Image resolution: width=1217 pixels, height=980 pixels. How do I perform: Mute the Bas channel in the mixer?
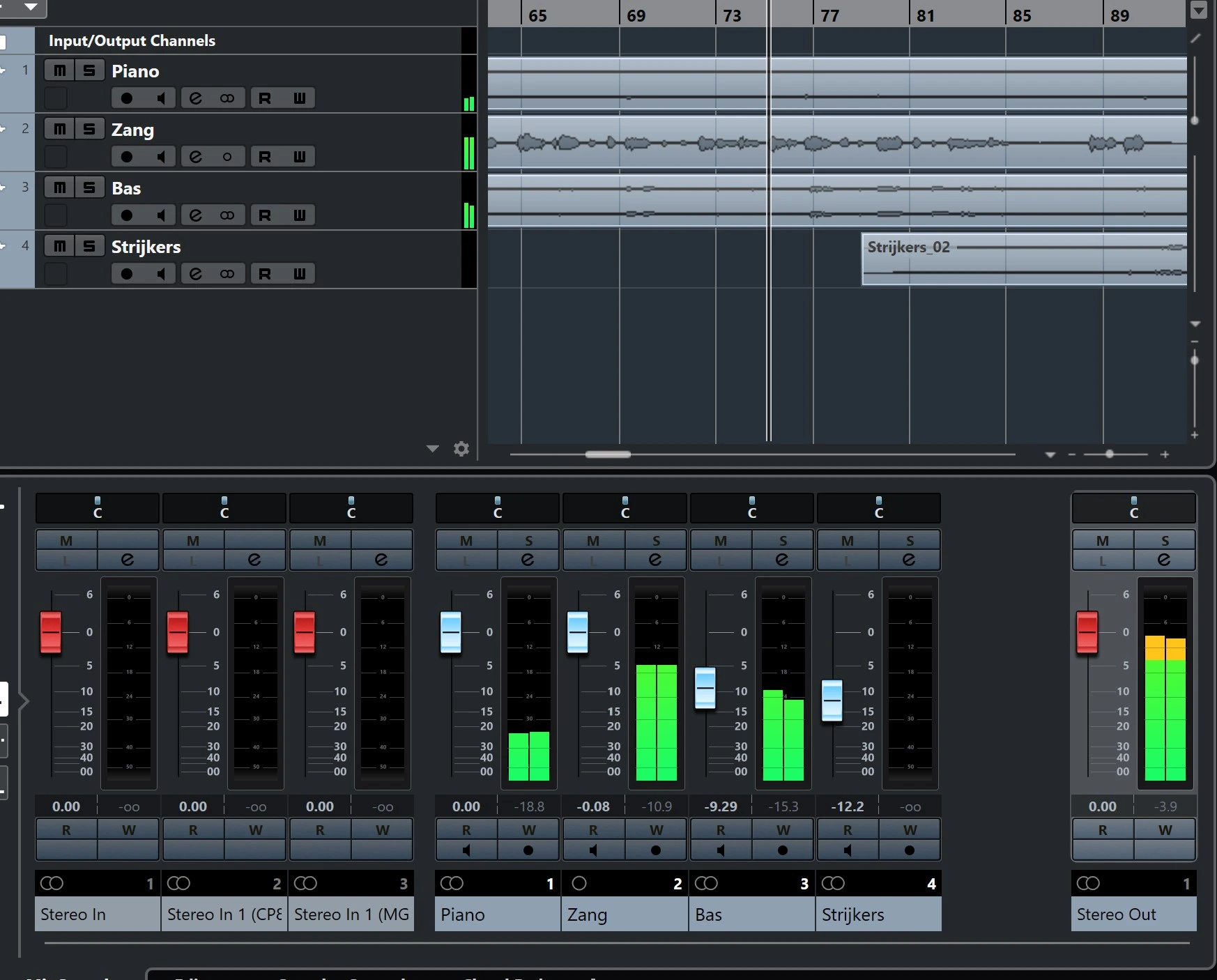coord(721,541)
